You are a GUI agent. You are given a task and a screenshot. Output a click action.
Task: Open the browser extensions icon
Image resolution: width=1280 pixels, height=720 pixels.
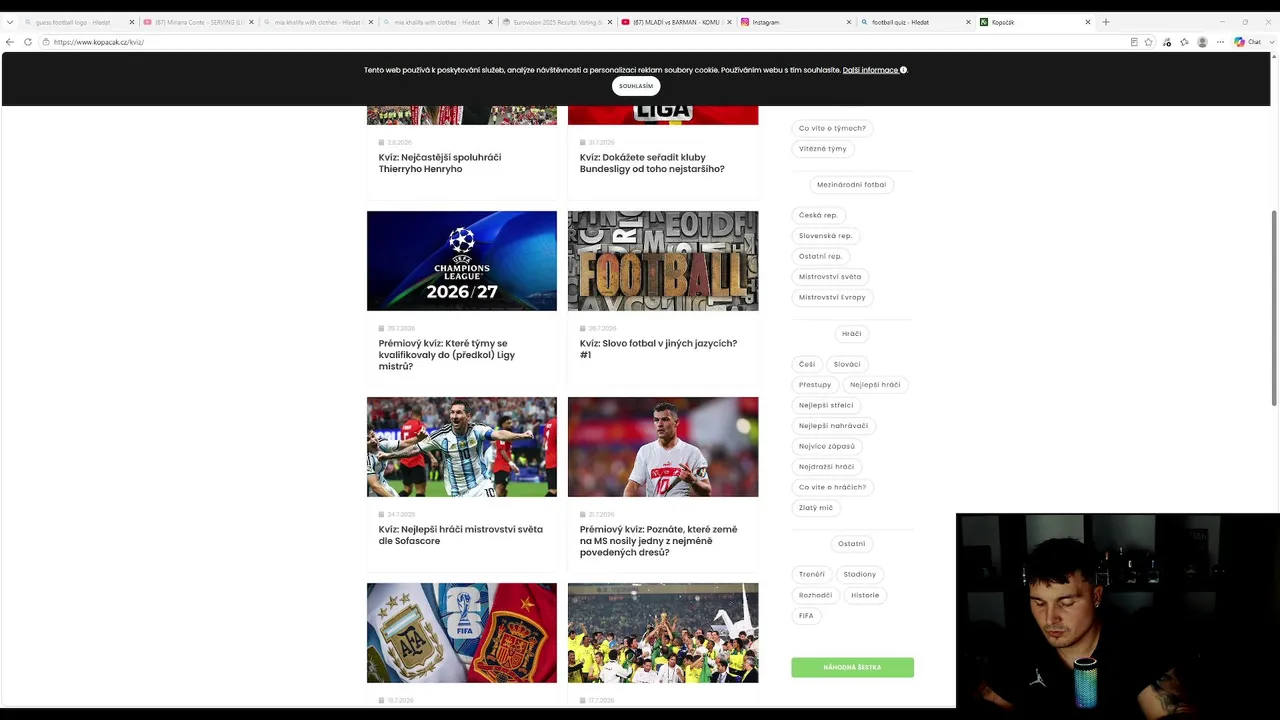click(1166, 42)
